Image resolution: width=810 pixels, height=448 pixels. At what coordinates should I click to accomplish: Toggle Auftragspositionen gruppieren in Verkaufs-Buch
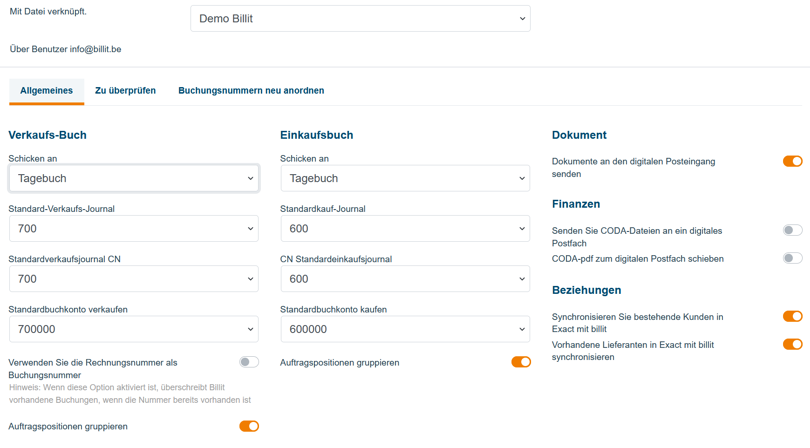pos(249,426)
